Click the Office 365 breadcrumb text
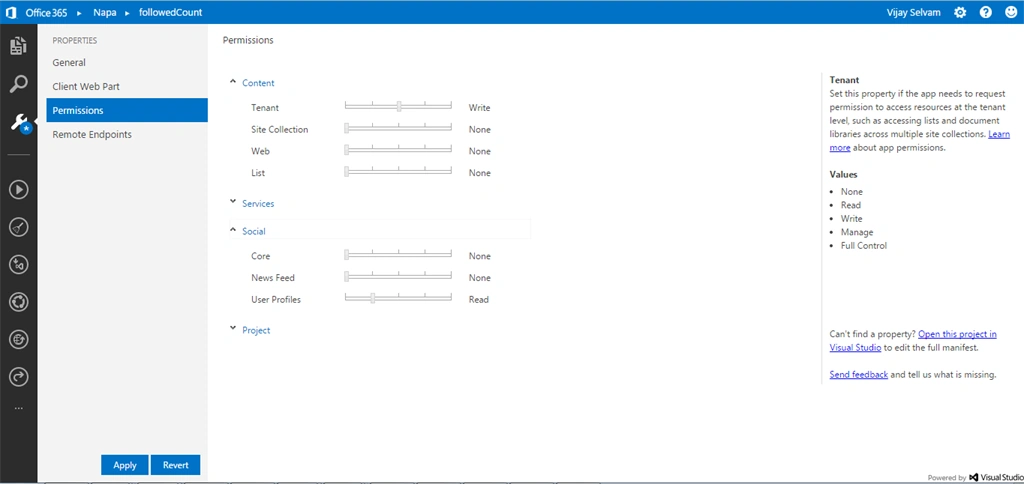Screen dimensions: 1024x484 click(46, 12)
